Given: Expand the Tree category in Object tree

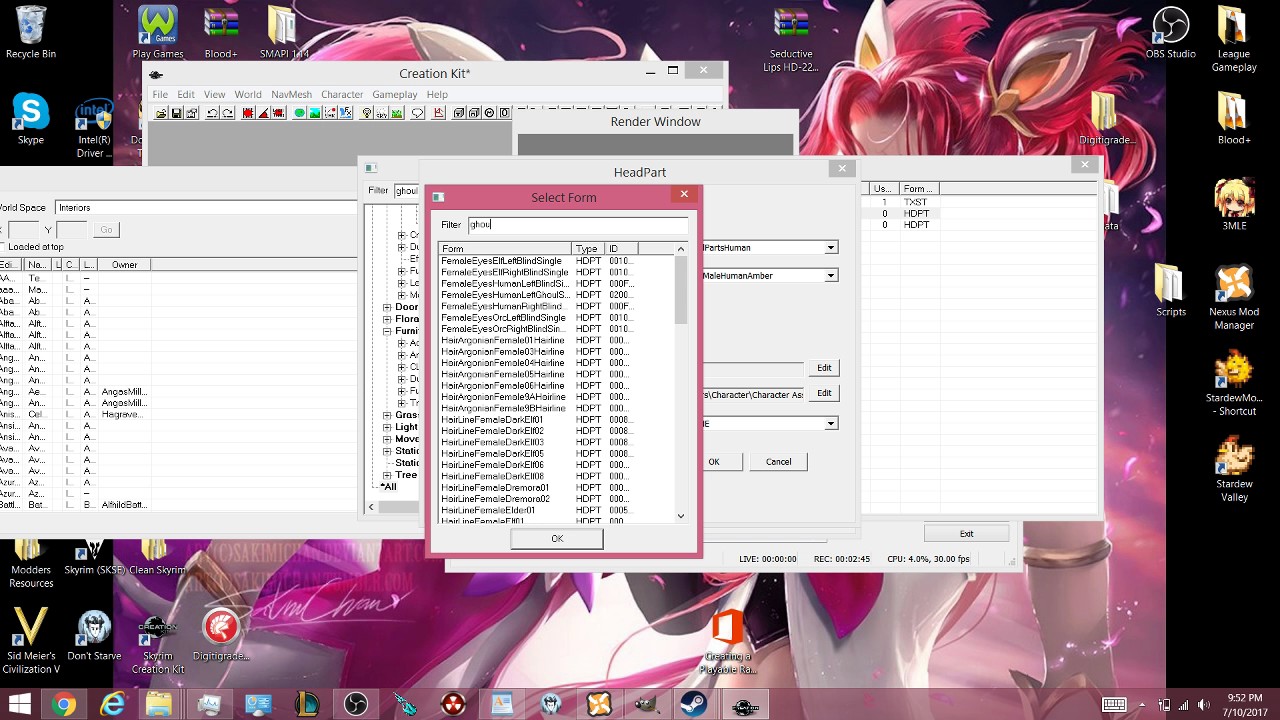Looking at the screenshot, I should coord(387,475).
